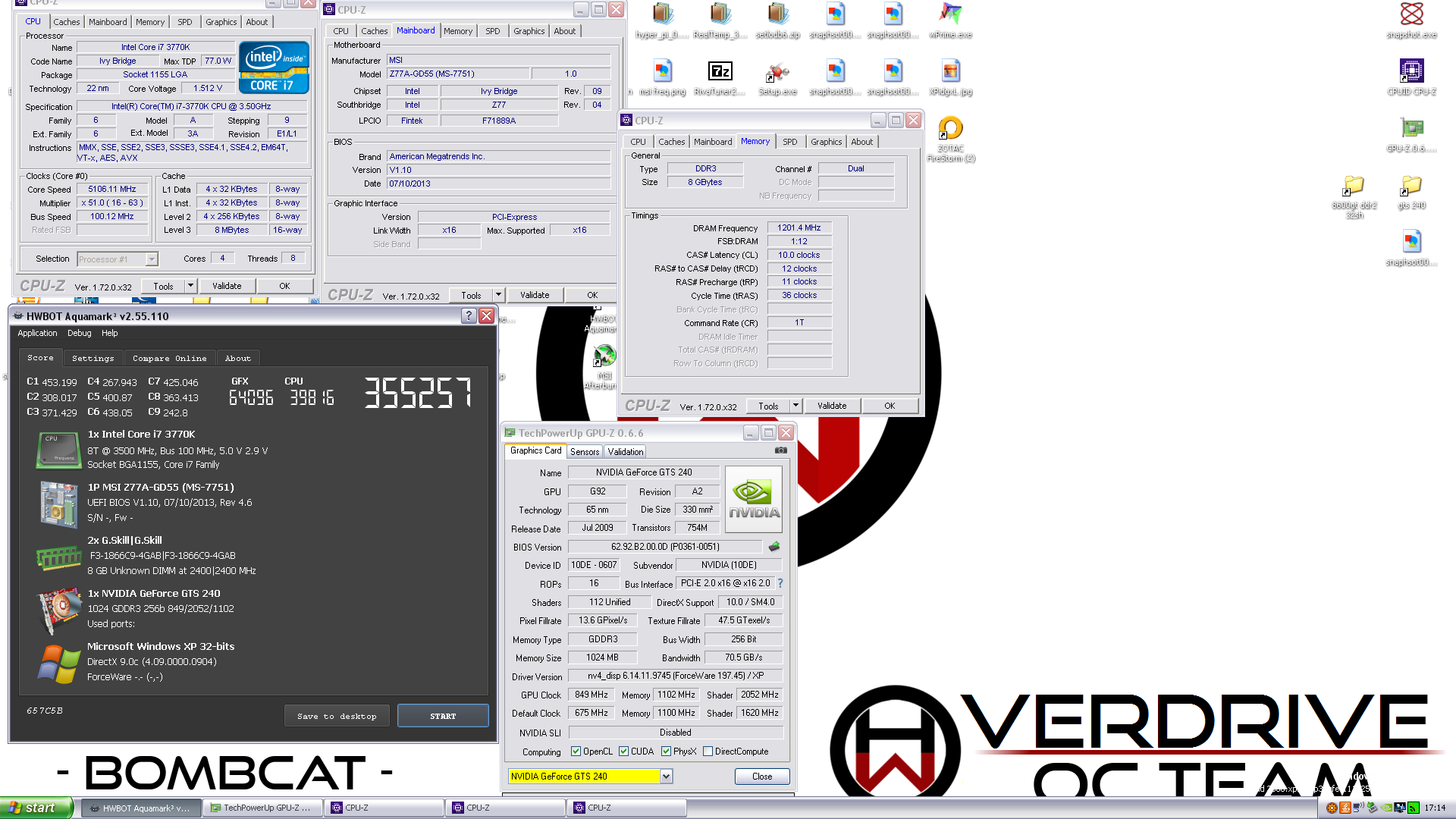
Task: Open the RealTemp archive desktop icon
Action: pos(720,21)
